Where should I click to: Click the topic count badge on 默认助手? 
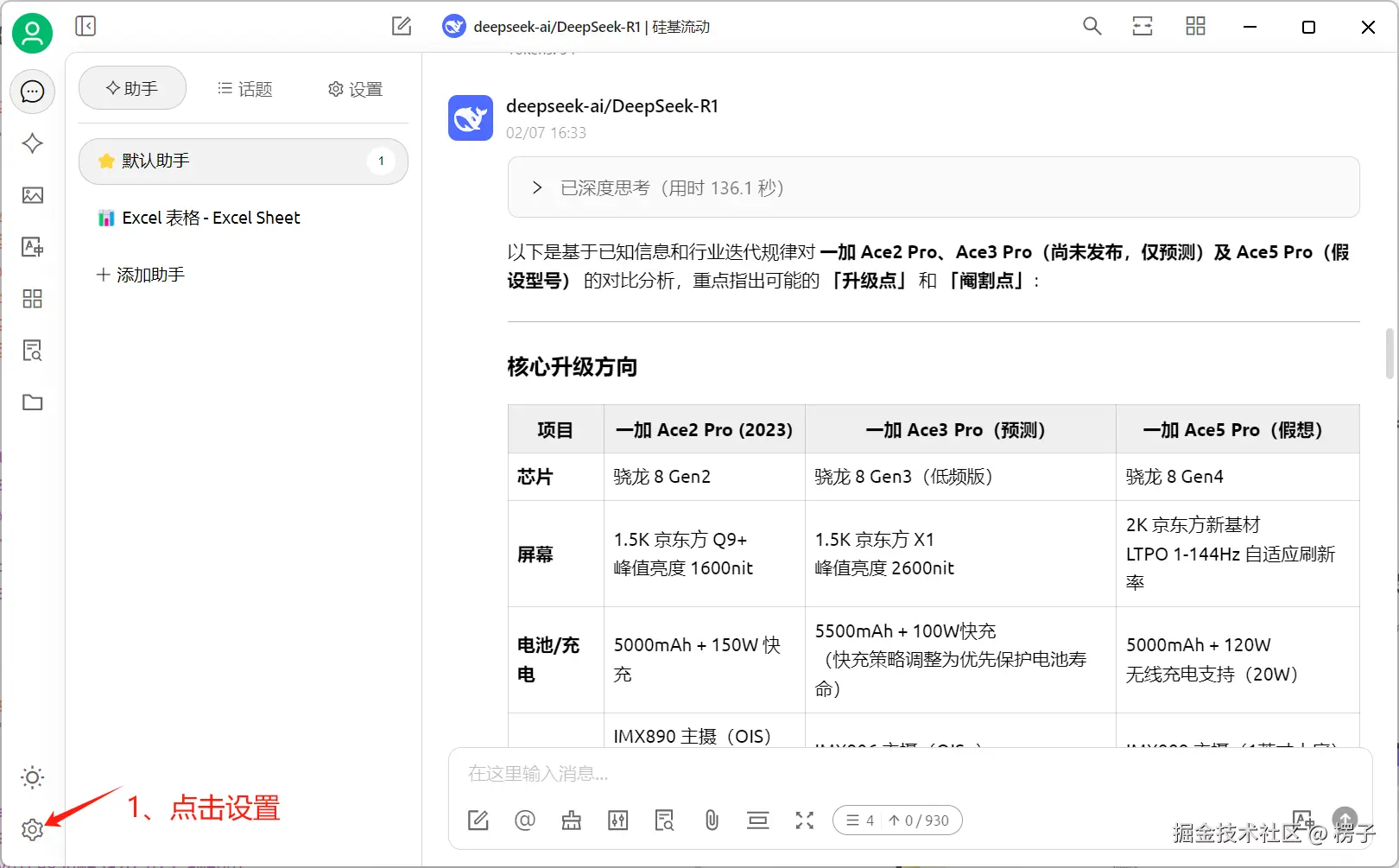point(381,162)
